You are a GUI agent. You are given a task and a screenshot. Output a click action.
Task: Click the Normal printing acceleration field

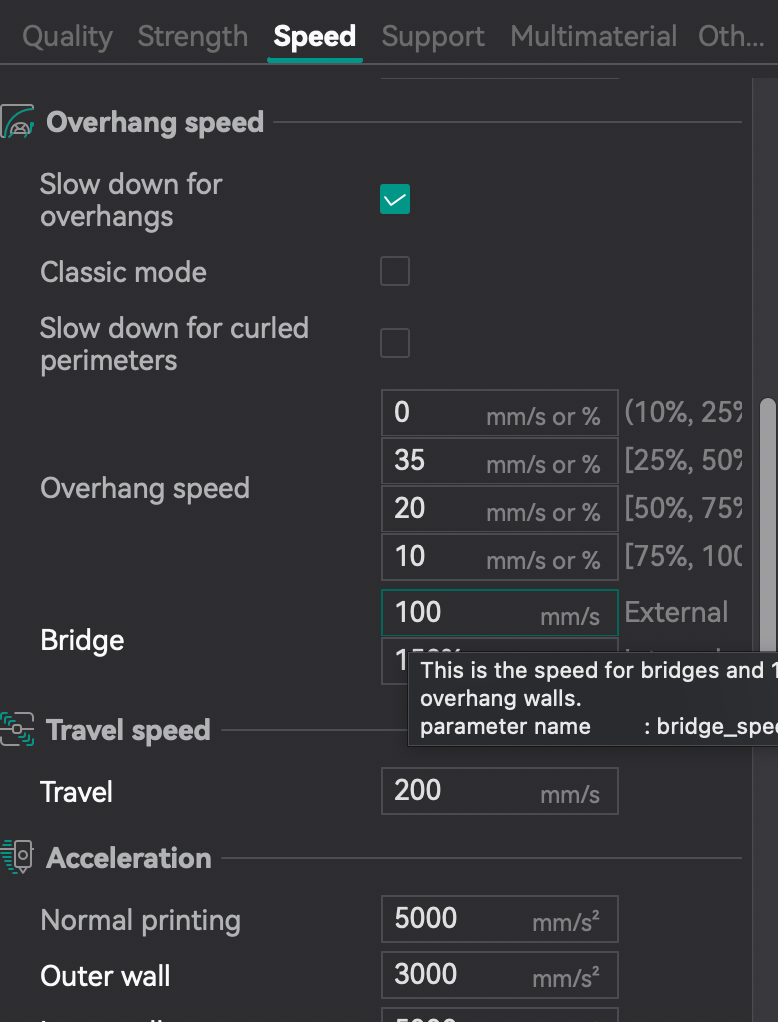click(460, 919)
